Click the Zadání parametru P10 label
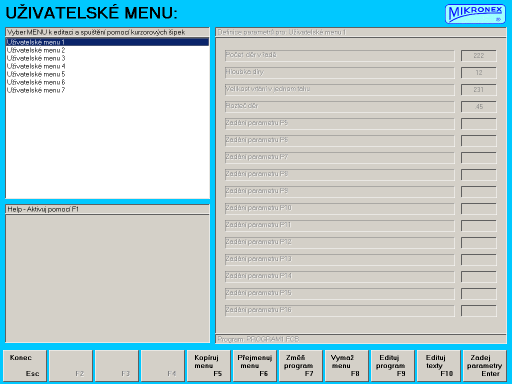The image size is (512, 384). click(x=340, y=209)
